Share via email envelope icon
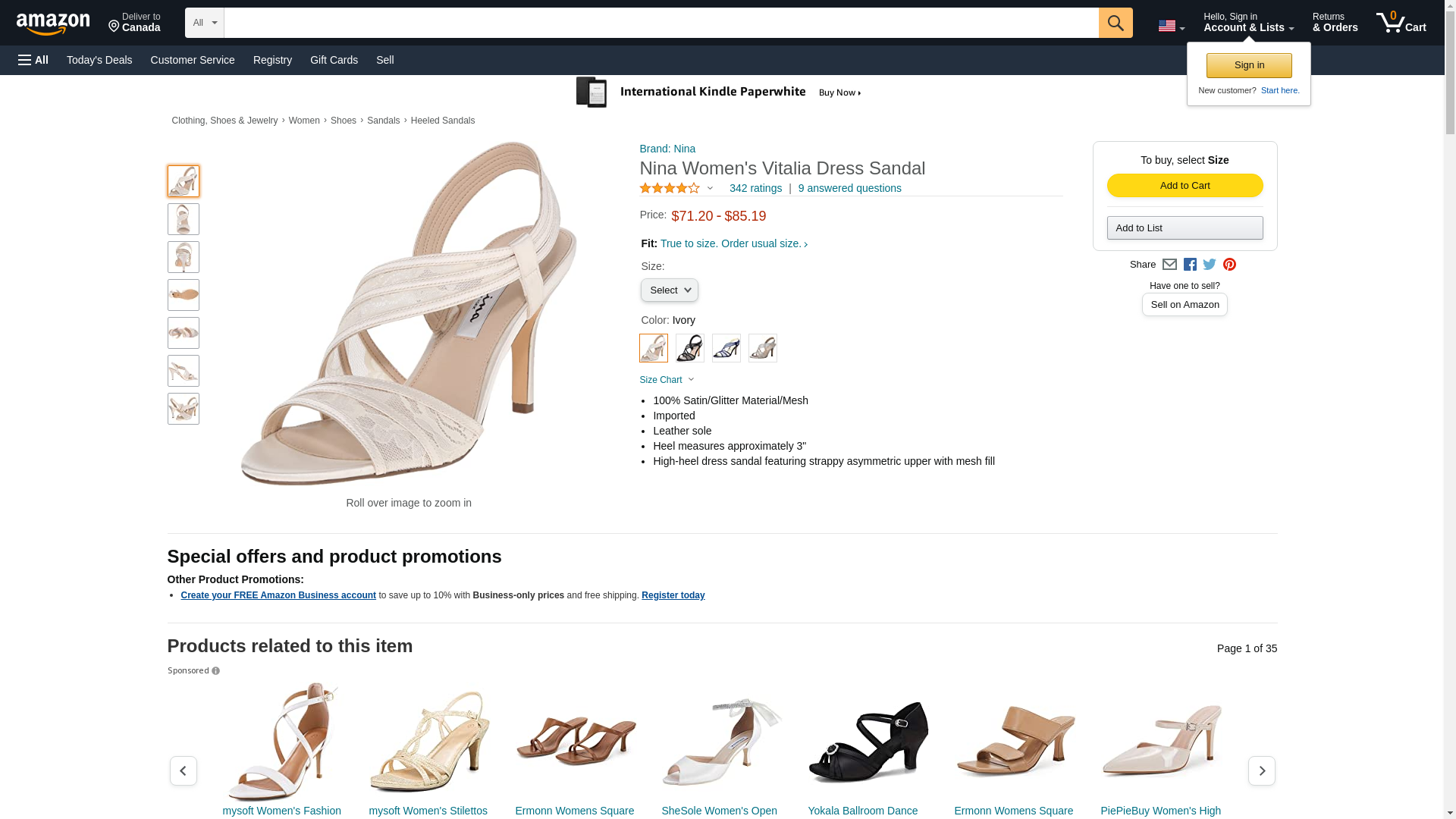The image size is (1456, 819). click(1169, 265)
